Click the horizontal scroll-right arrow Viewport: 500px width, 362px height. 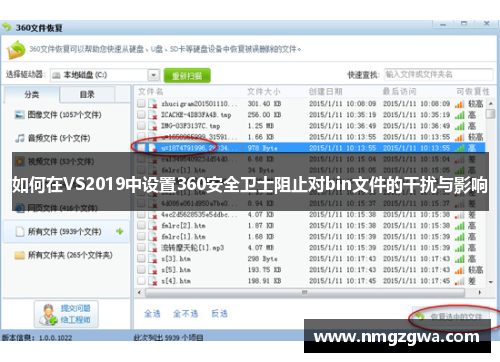coord(480,293)
